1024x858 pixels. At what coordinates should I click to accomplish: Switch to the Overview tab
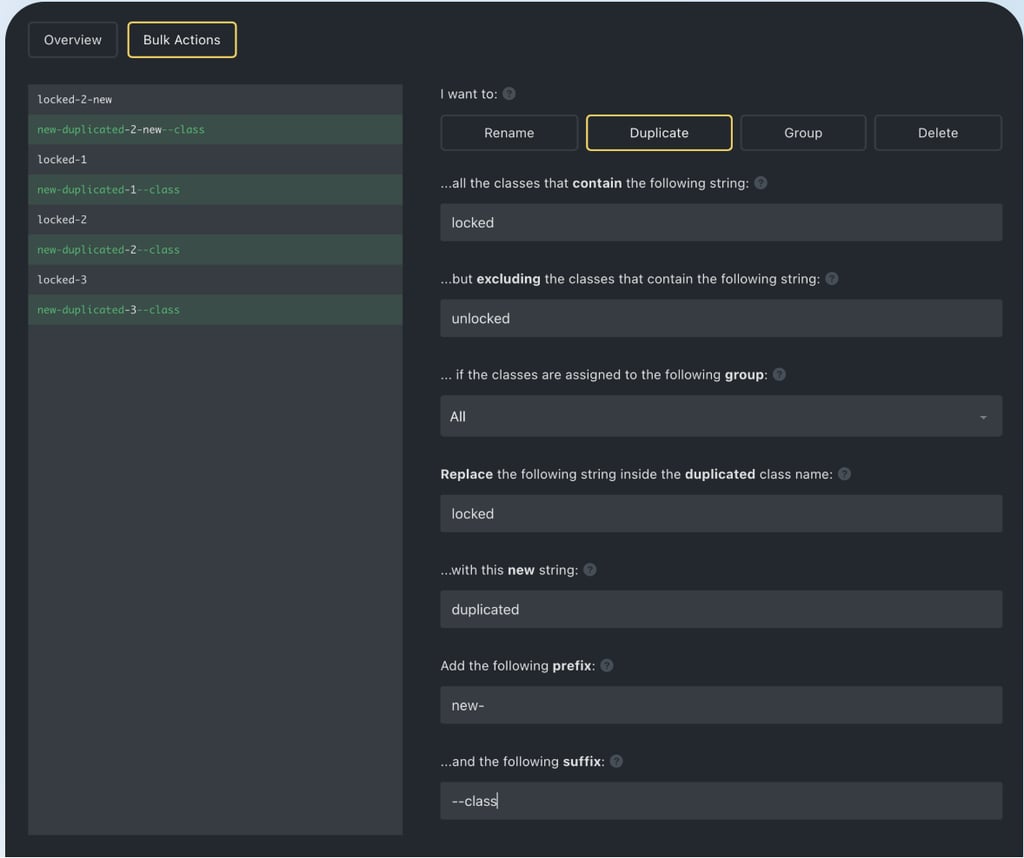tap(72, 40)
